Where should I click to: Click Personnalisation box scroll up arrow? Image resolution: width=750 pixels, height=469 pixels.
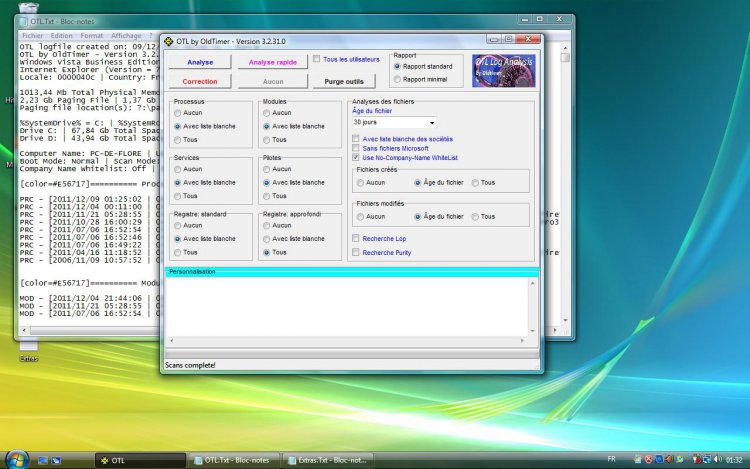(x=532, y=283)
